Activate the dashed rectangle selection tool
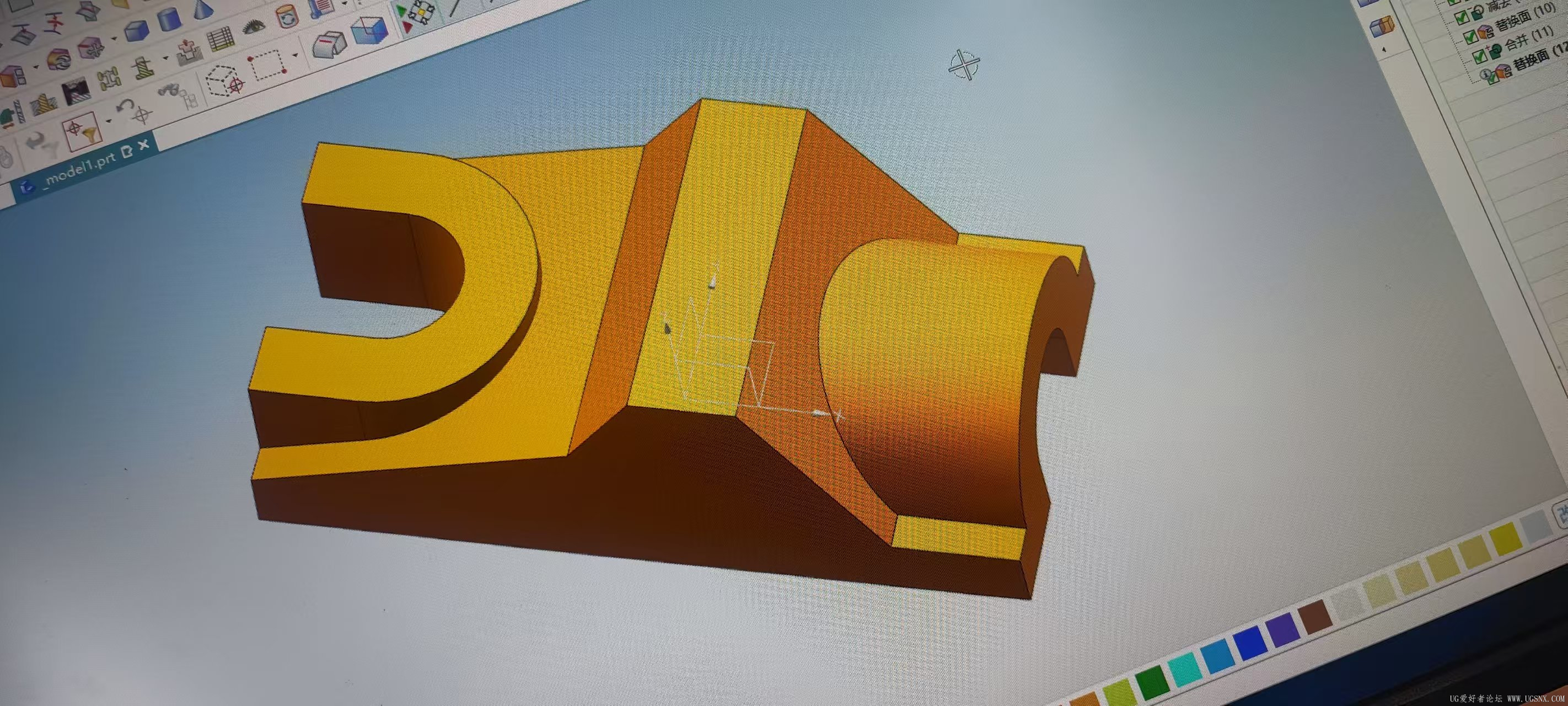Image resolution: width=1568 pixels, height=706 pixels. coord(267,65)
